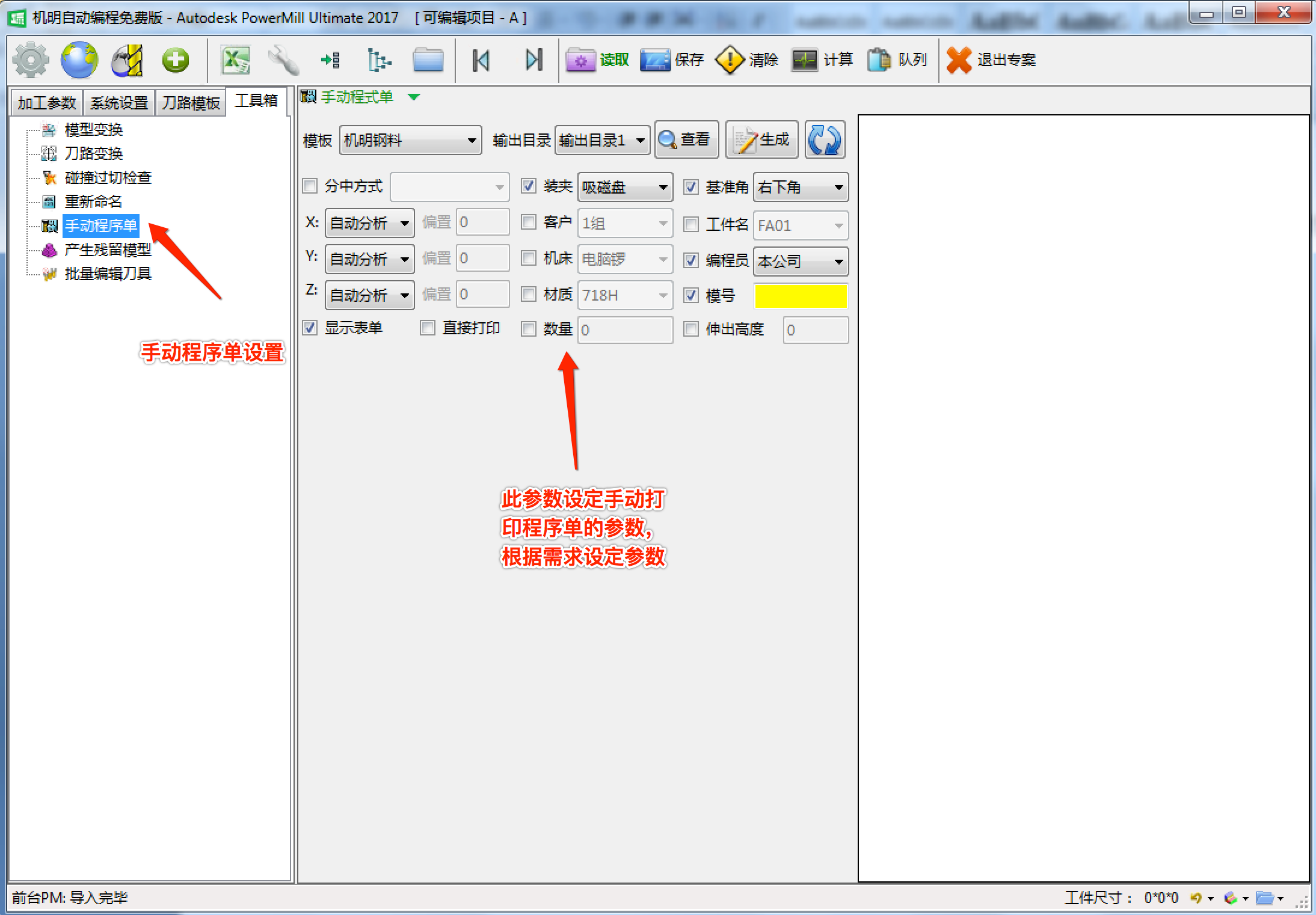Screen dimensions: 1316x915
Task: Click the blue refresh arrows button
Action: tap(825, 139)
